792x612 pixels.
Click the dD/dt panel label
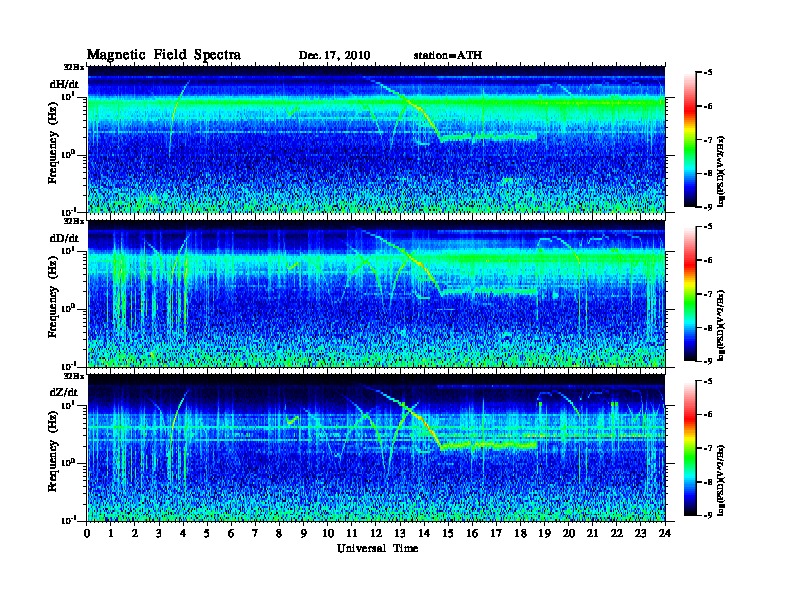point(64,238)
